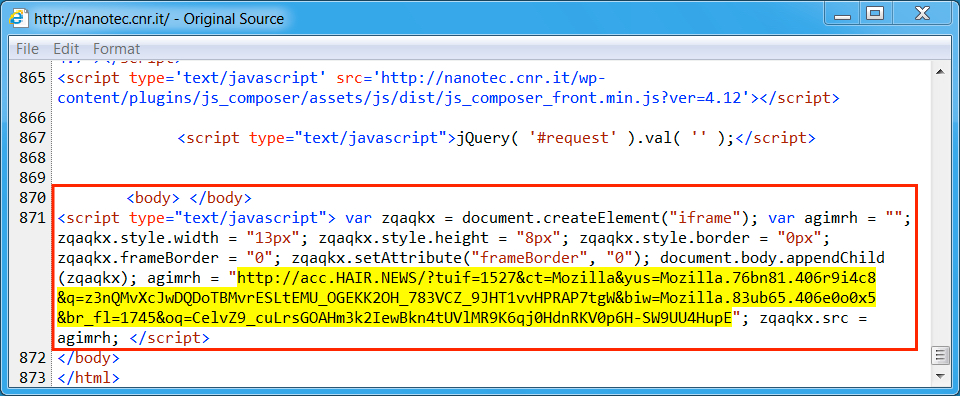Viewport: 960px width, 396px height.
Task: Maximize the Original Source window
Action: 876,13
